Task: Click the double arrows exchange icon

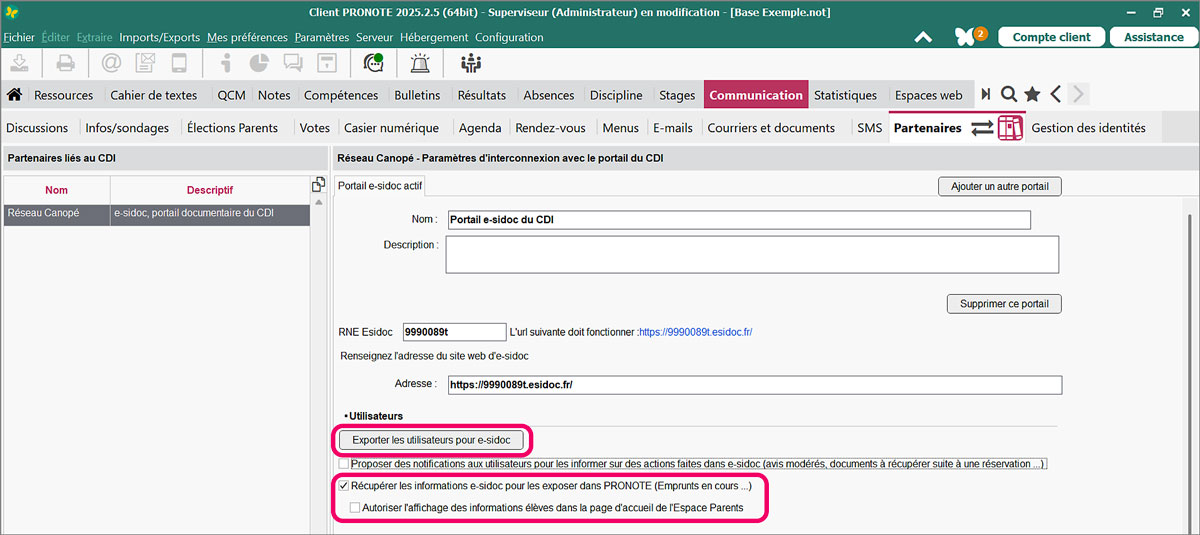Action: point(982,128)
